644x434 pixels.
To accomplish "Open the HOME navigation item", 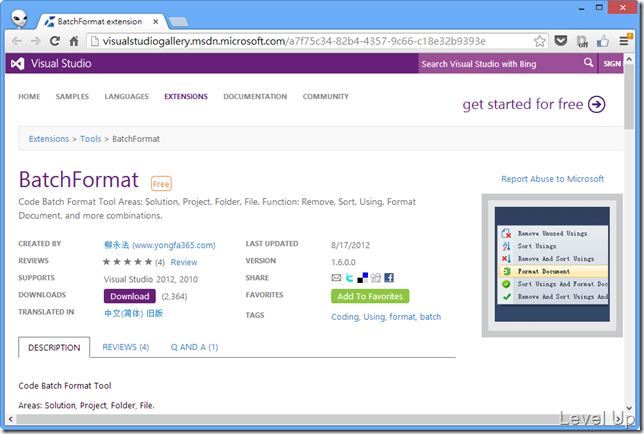I will click(29, 96).
